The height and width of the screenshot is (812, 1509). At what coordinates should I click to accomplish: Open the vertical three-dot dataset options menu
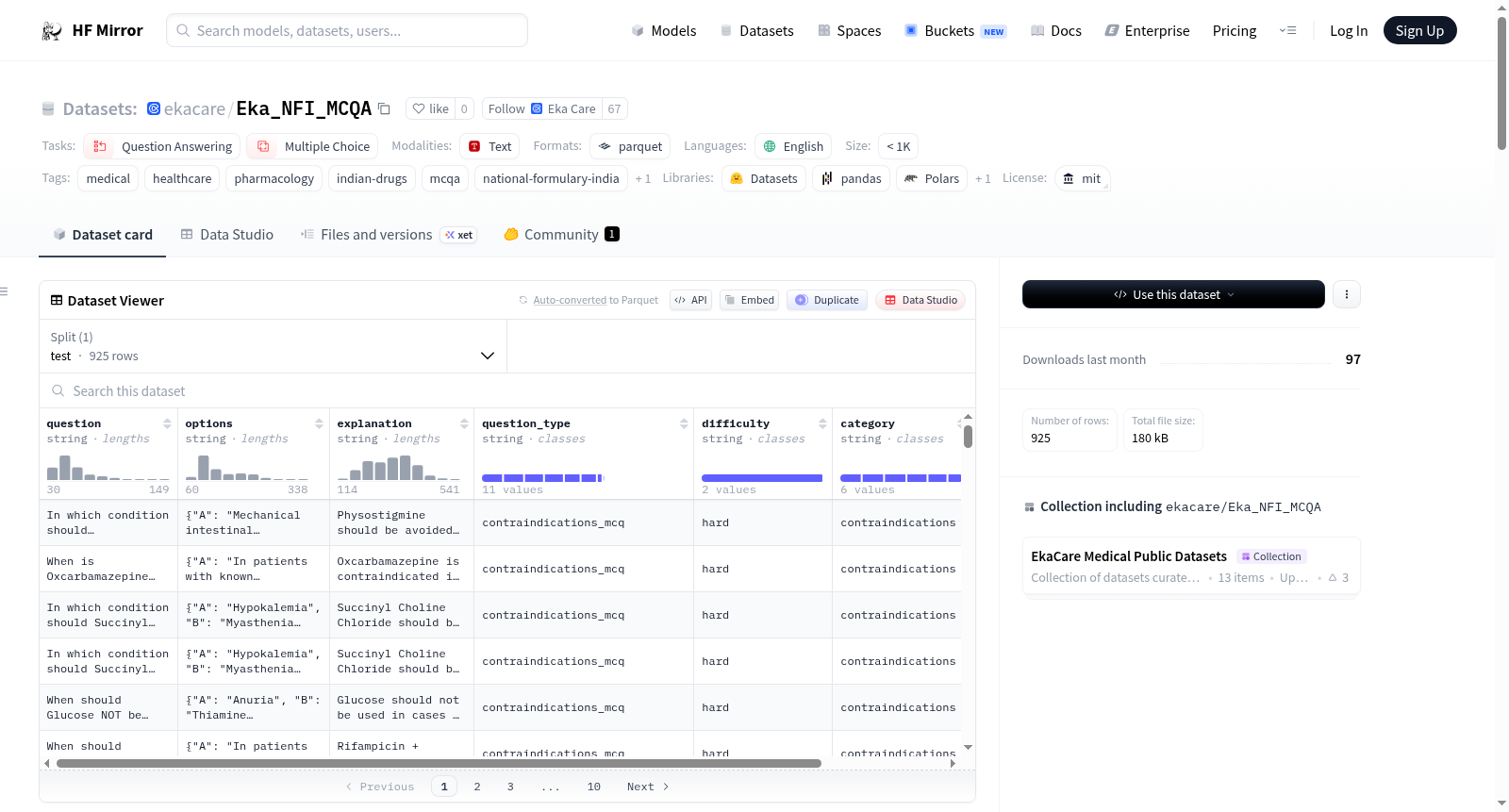pos(1346,294)
